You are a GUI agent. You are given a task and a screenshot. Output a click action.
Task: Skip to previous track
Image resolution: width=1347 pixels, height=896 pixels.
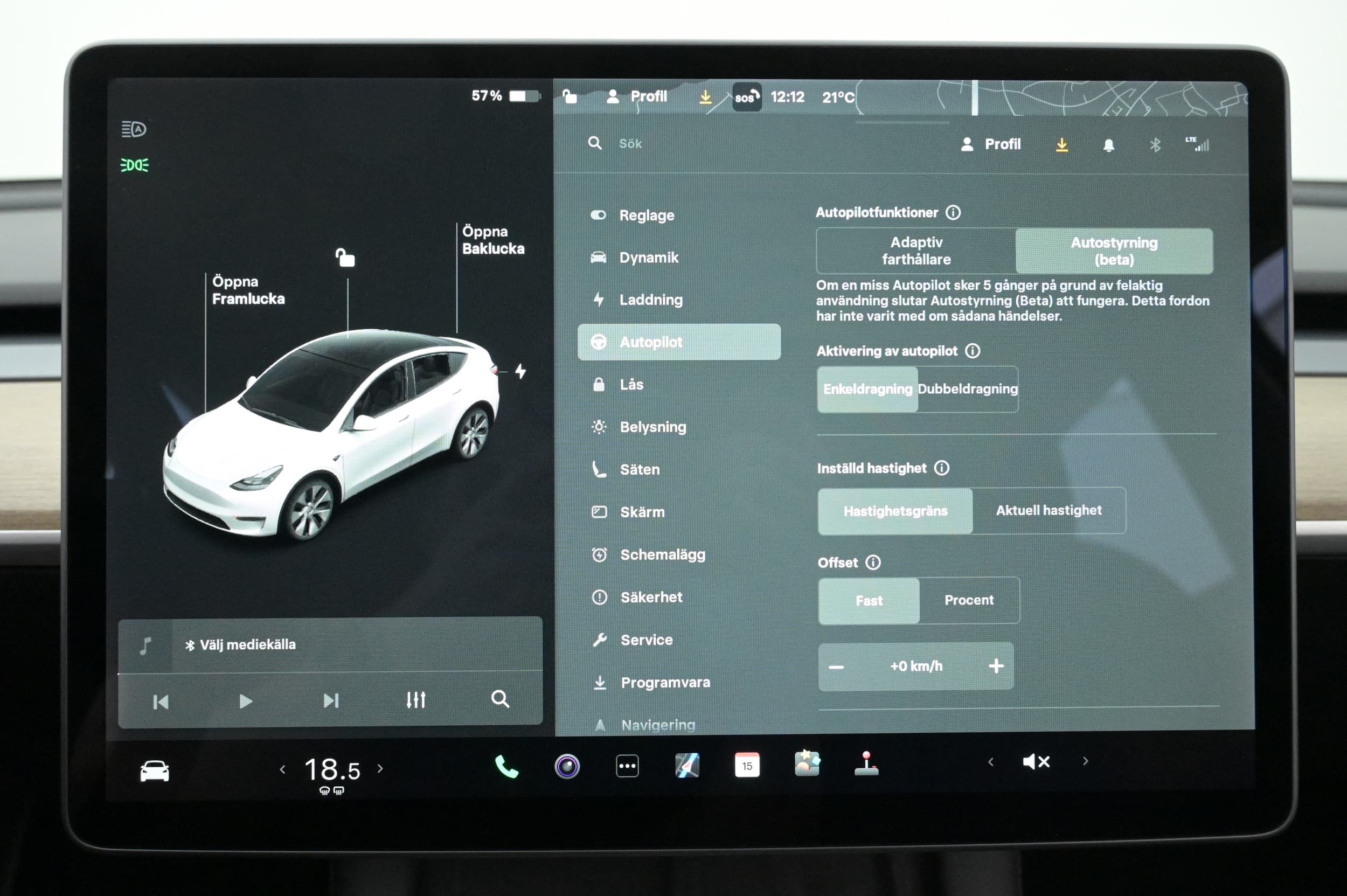[161, 701]
